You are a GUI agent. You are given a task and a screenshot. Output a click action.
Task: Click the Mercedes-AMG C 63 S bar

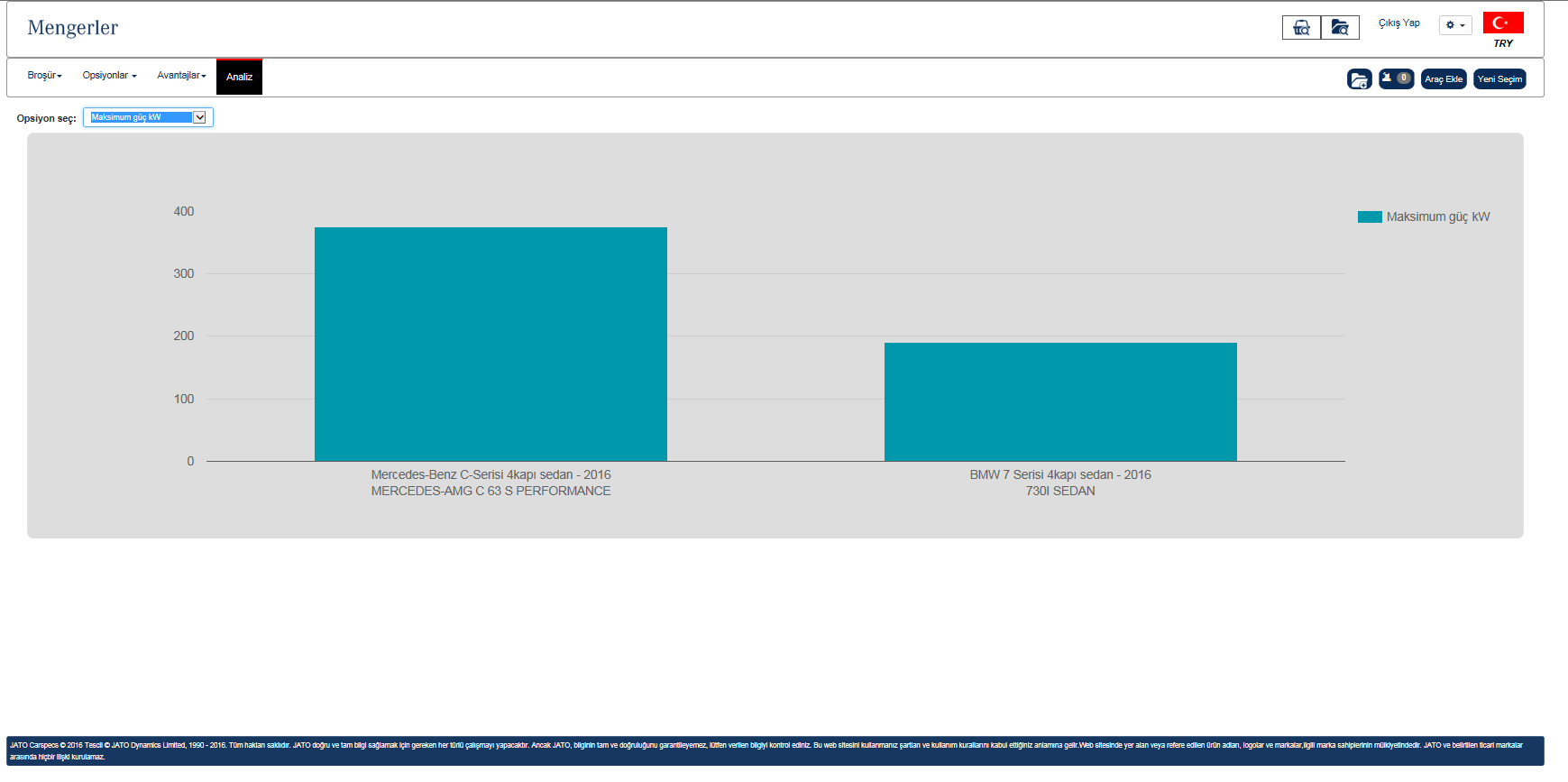491,345
